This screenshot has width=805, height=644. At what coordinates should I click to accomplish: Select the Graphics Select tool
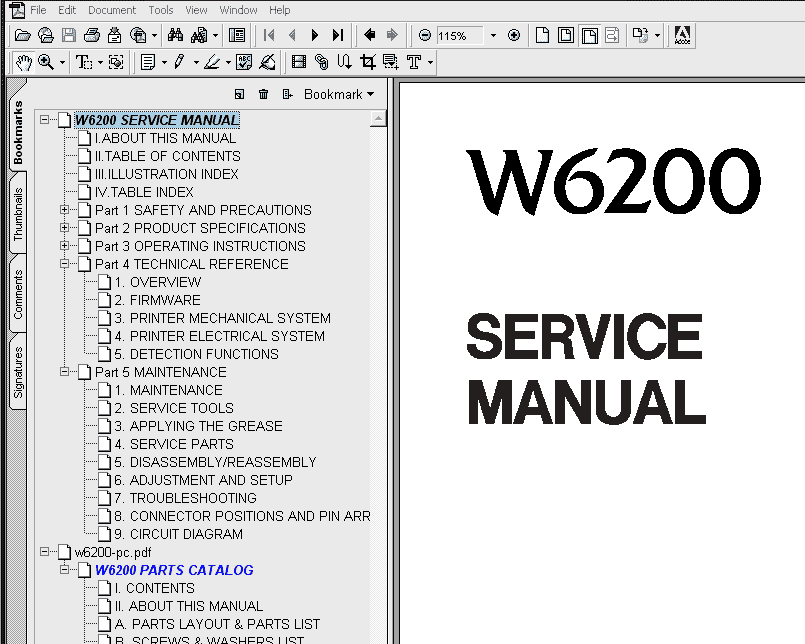[117, 63]
